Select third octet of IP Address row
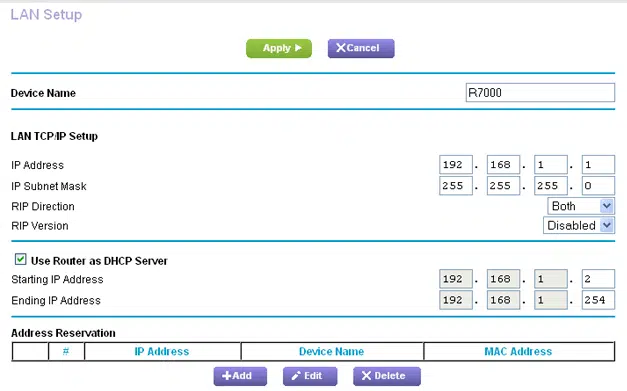The image size is (627, 391). click(x=551, y=165)
